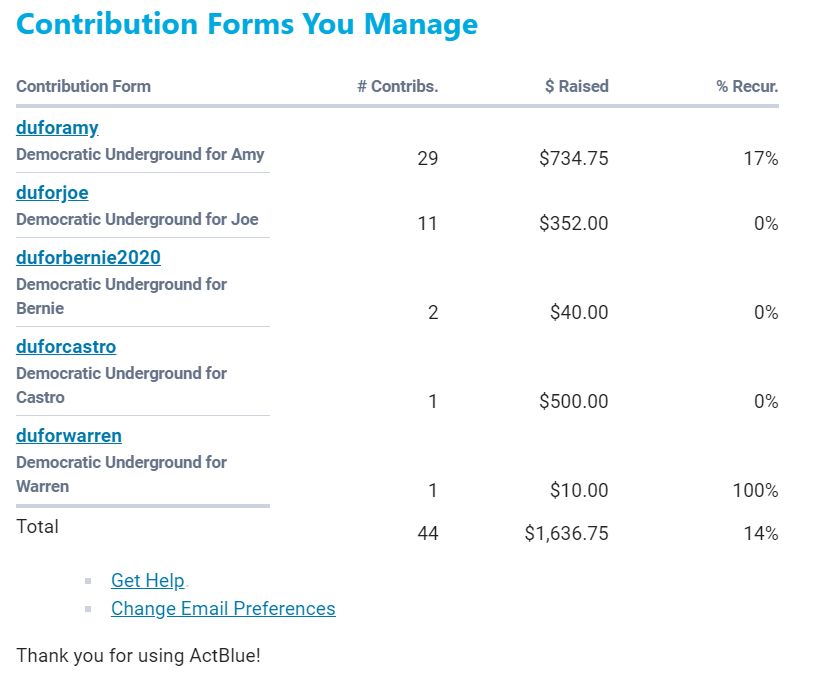This screenshot has height=681, width=815.
Task: Open the duforjoe contribution form link
Action: (x=52, y=193)
